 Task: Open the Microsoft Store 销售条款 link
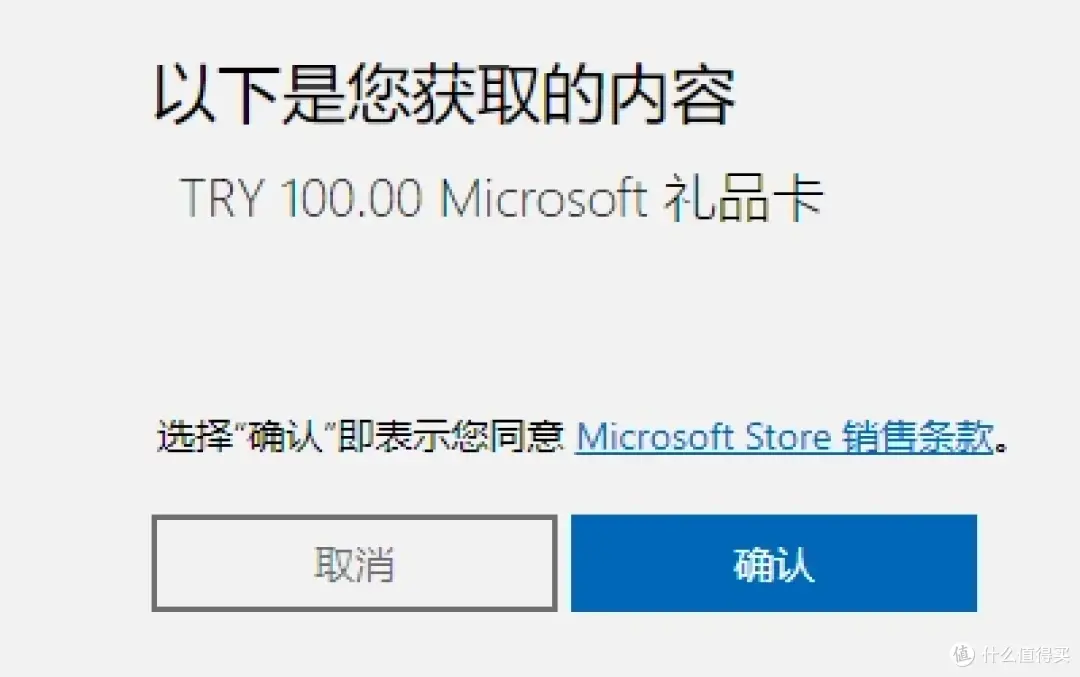(785, 437)
